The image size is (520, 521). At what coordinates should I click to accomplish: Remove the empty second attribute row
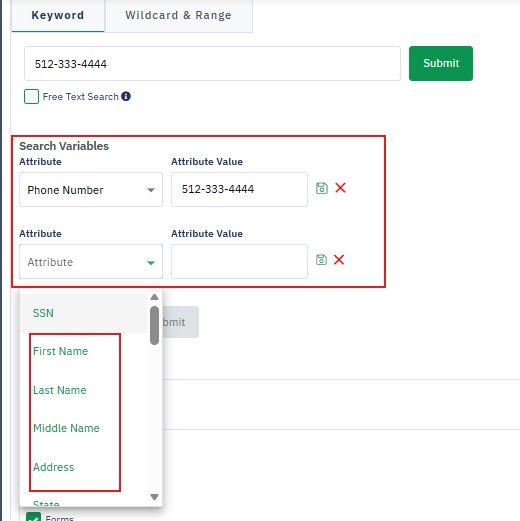click(x=339, y=260)
